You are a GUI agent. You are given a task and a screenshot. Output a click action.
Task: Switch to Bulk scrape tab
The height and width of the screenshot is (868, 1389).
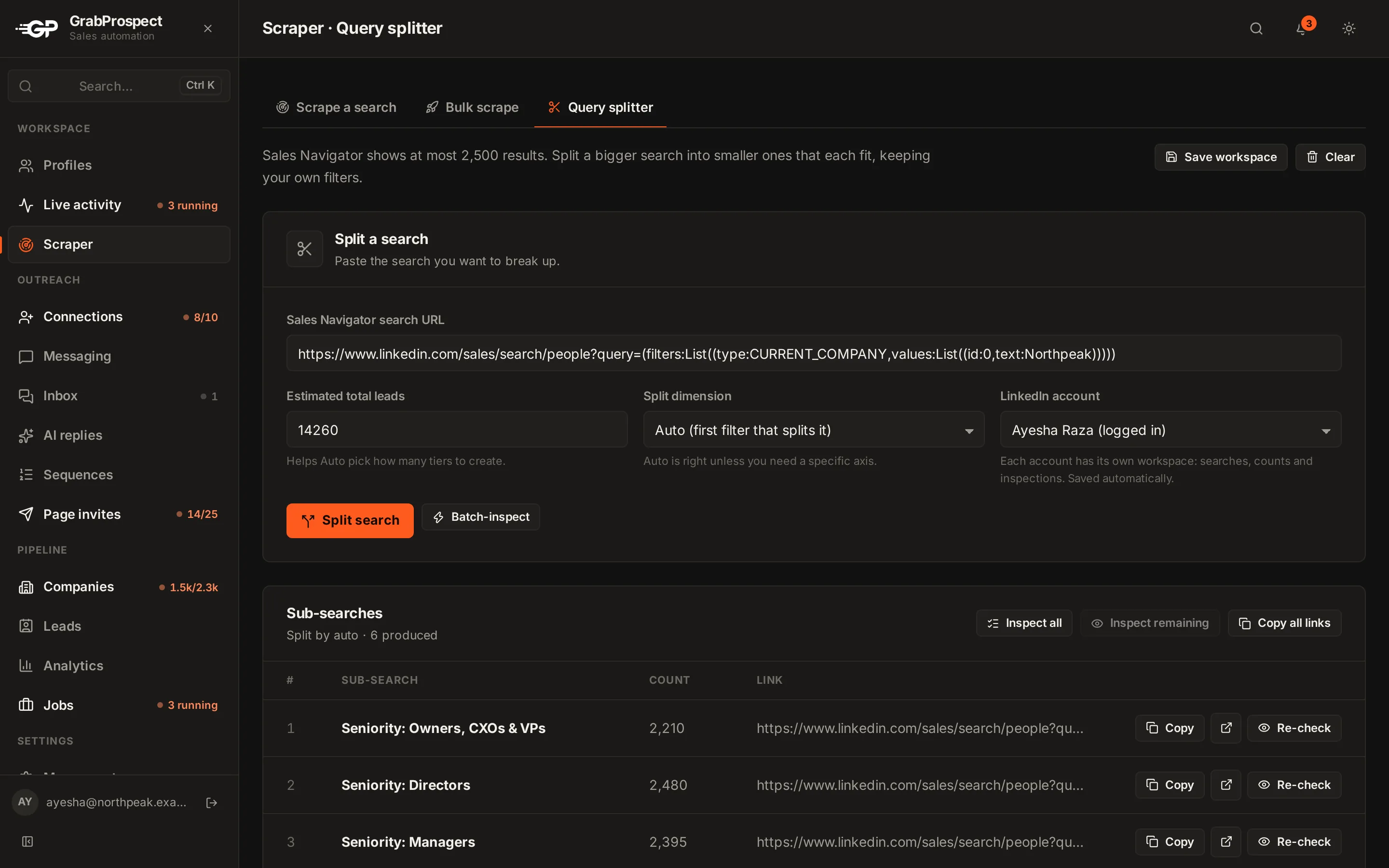tap(472, 108)
